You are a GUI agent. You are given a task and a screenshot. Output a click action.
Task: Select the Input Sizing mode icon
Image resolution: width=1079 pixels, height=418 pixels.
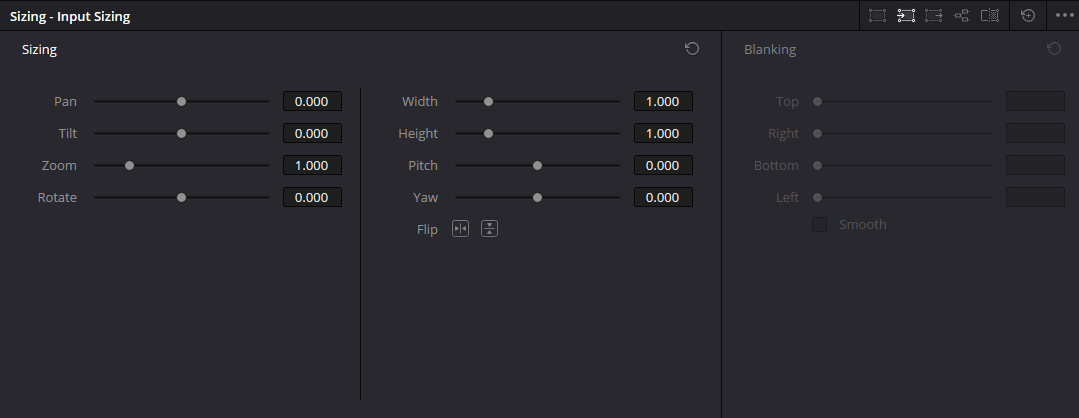point(906,15)
